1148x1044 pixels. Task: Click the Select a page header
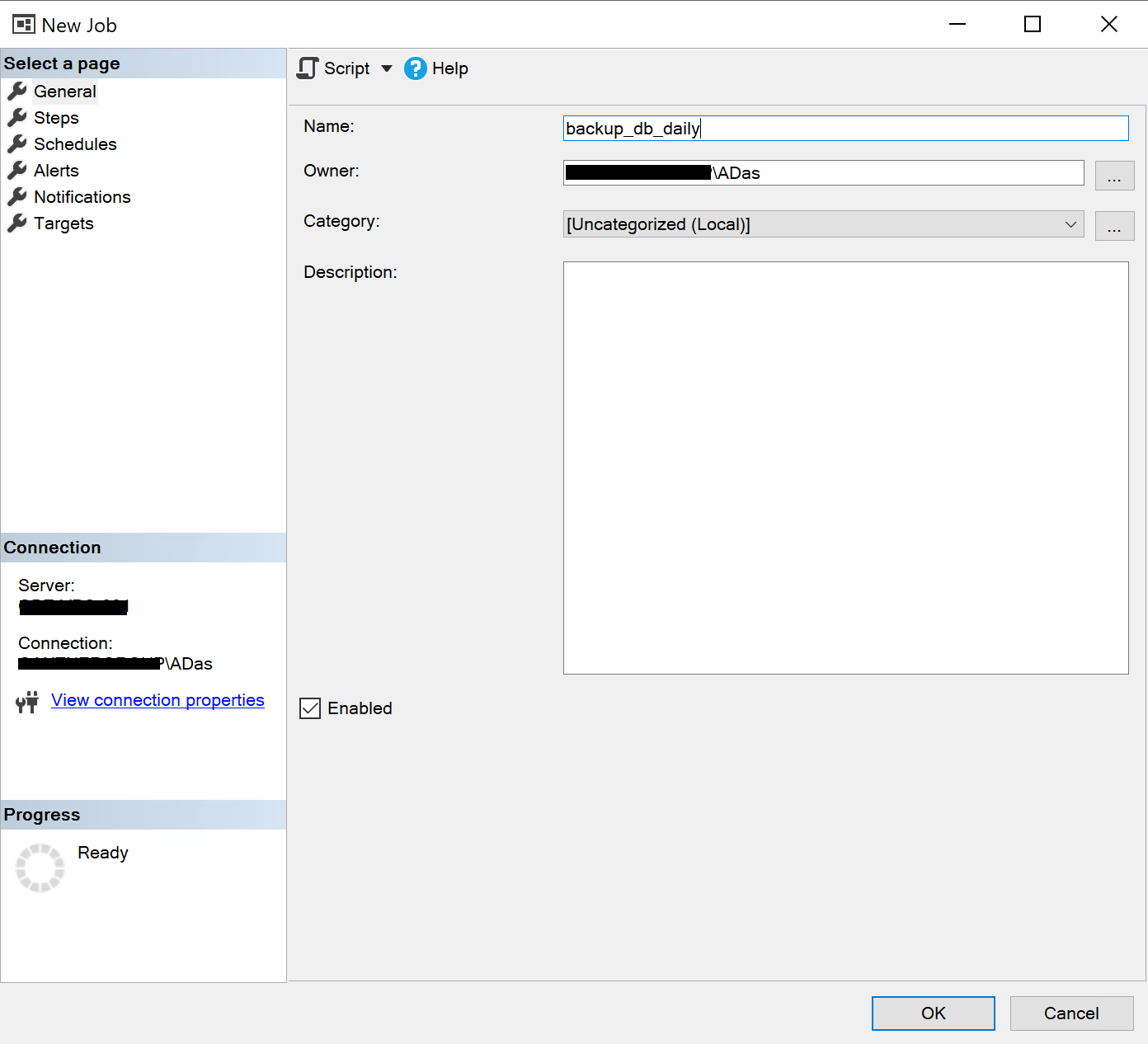coord(143,63)
